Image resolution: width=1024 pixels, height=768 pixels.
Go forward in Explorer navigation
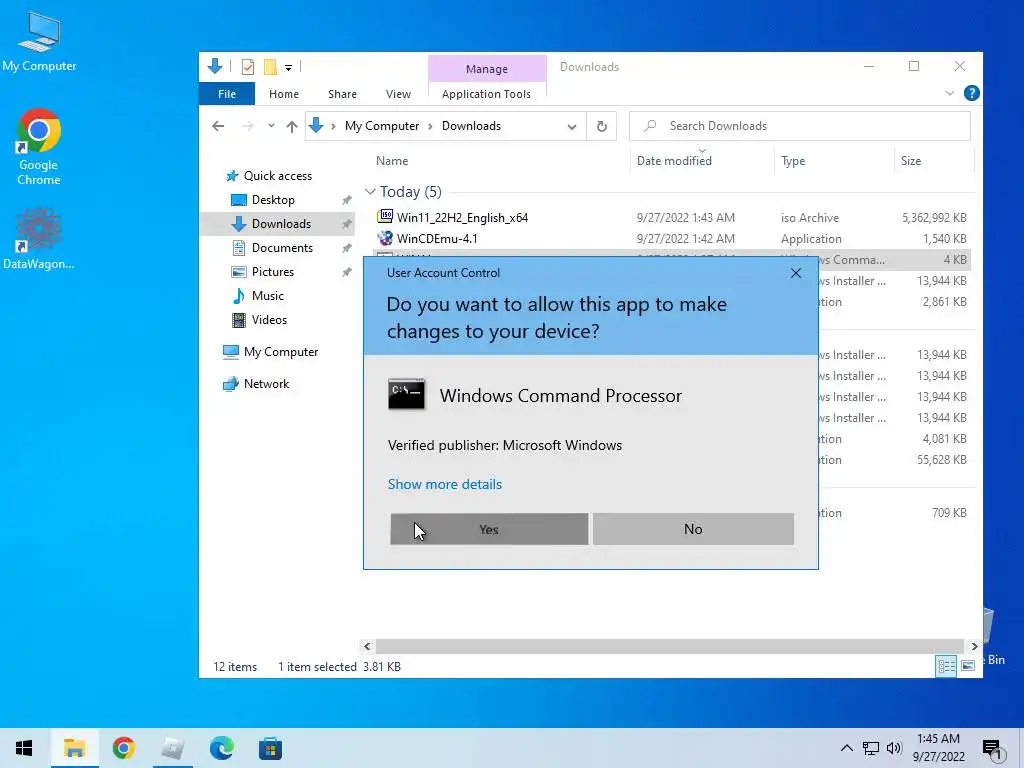(x=248, y=126)
